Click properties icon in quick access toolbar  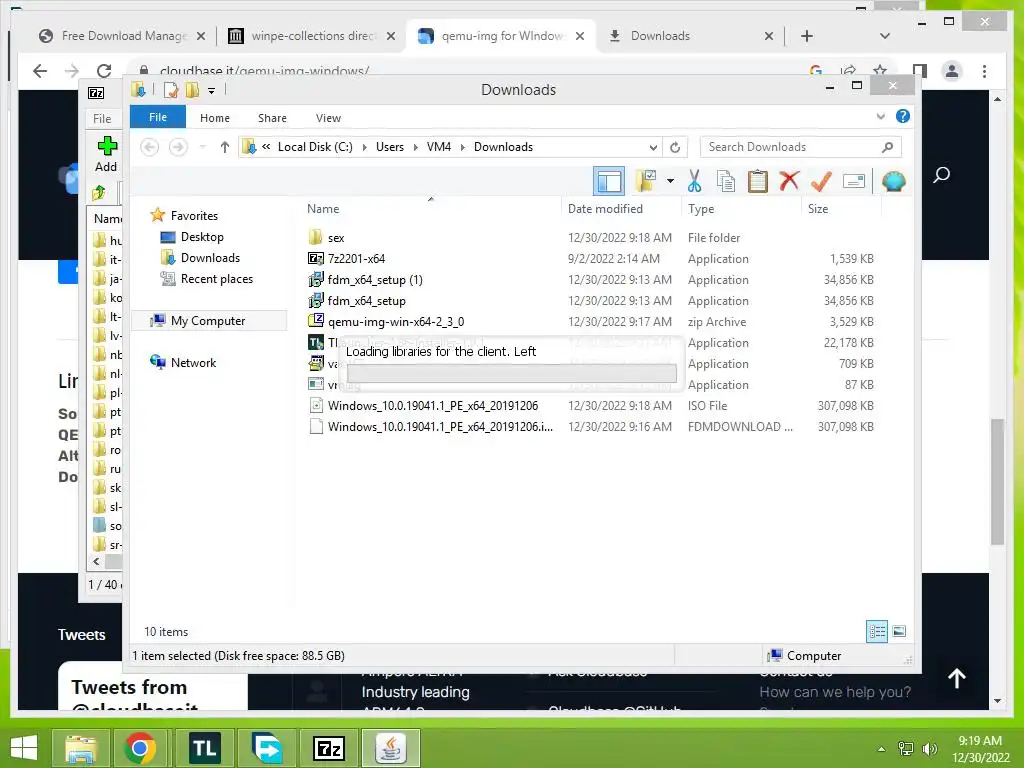tap(170, 90)
